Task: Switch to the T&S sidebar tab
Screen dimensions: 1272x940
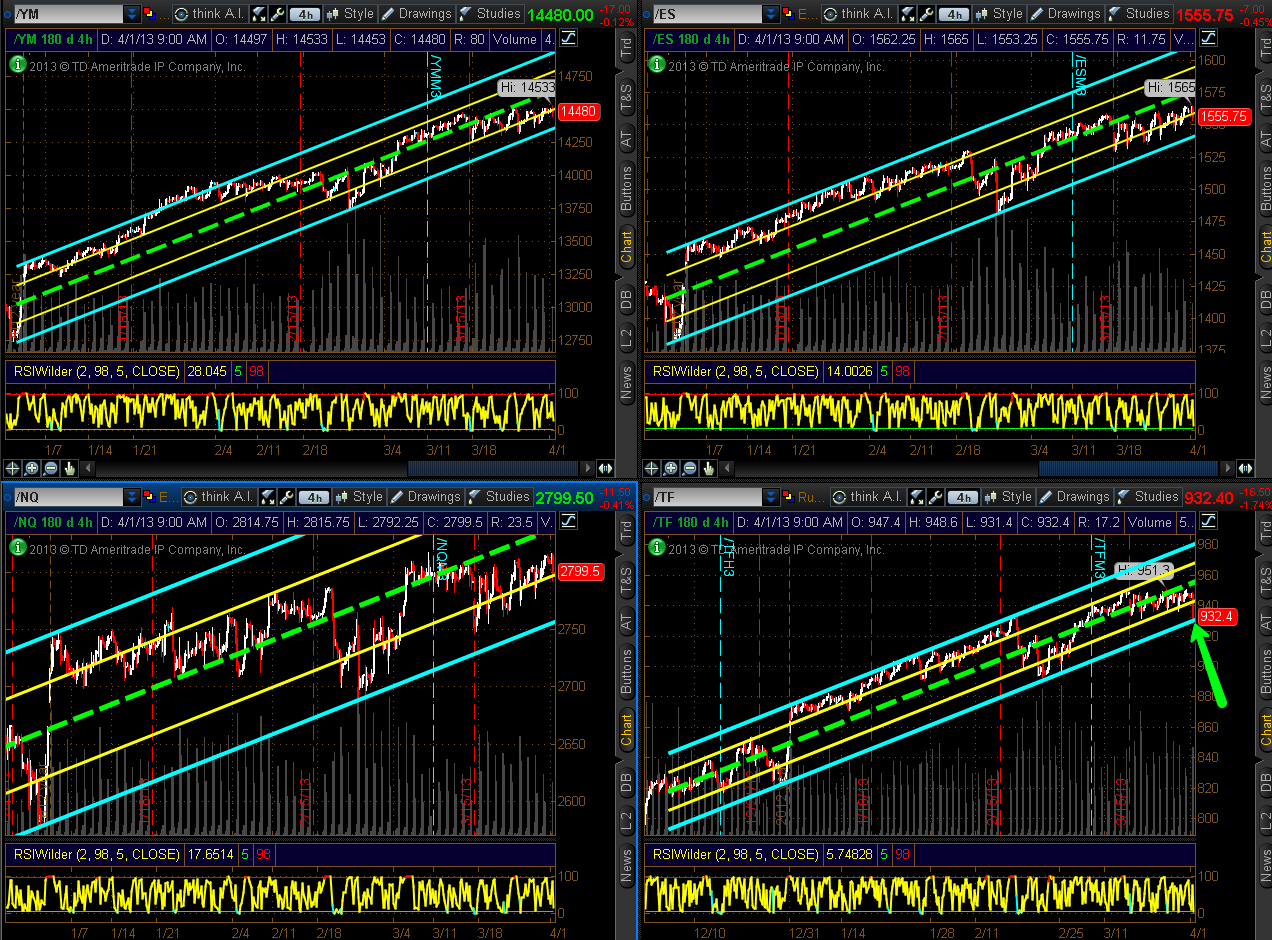Action: (627, 96)
